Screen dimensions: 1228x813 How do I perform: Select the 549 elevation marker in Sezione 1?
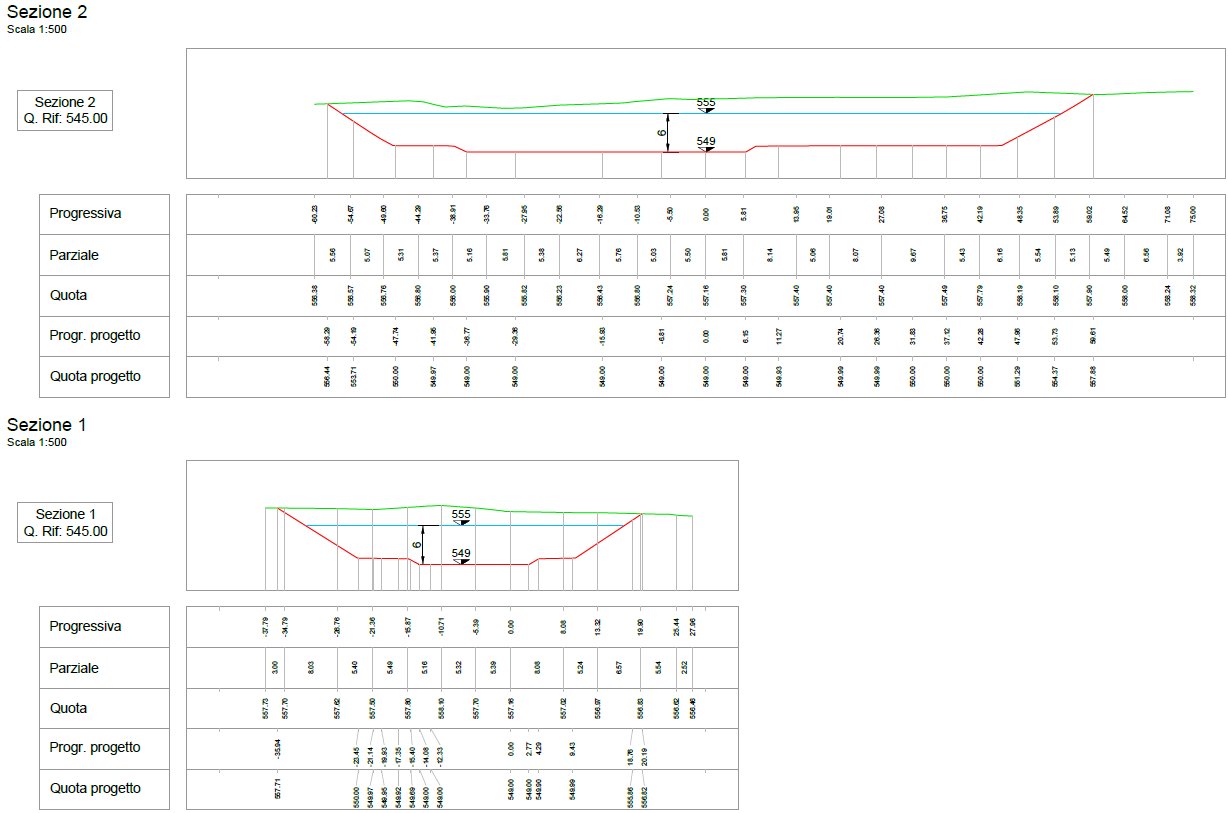pos(461,555)
